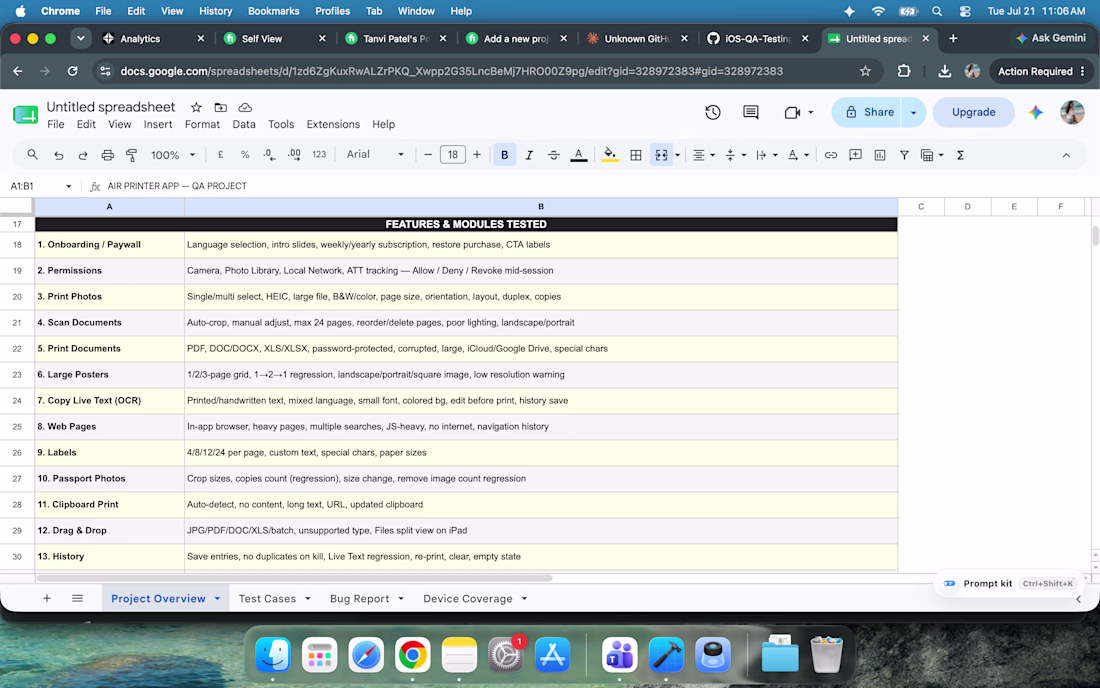The height and width of the screenshot is (688, 1100).
Task: Open Gemini sparkle in Sheets
Action: coord(1035,112)
